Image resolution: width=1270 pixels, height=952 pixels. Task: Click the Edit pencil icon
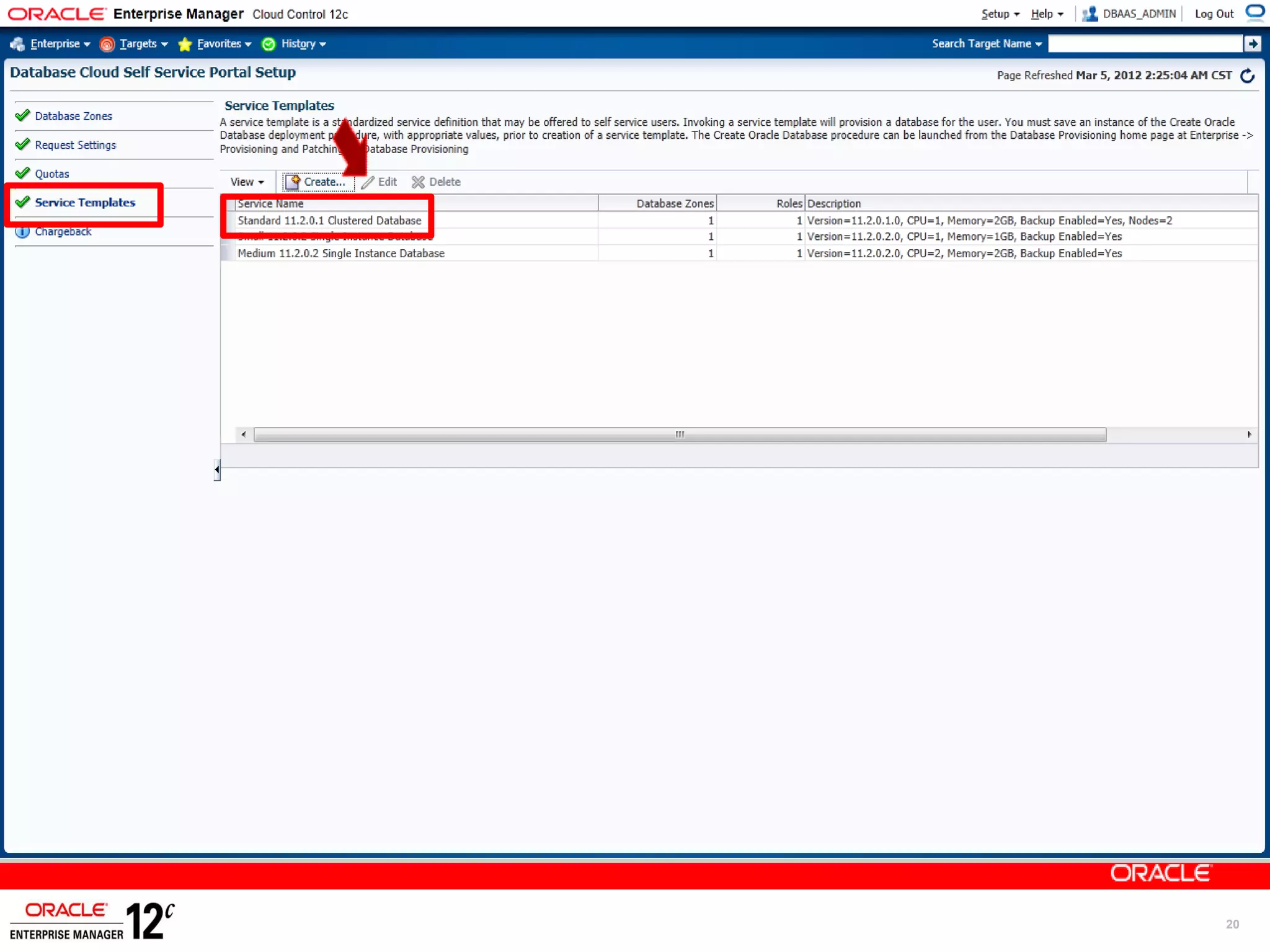pos(368,182)
